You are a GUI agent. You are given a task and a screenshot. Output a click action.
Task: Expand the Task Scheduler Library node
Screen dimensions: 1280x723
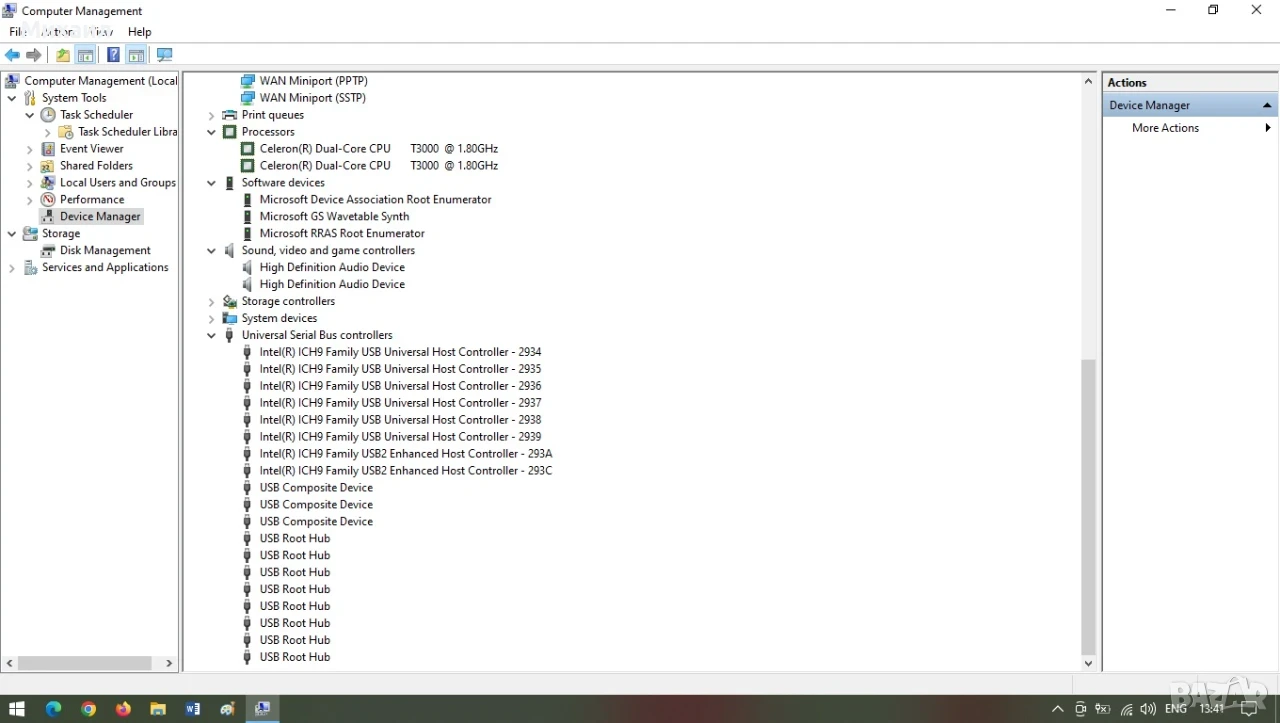point(48,132)
